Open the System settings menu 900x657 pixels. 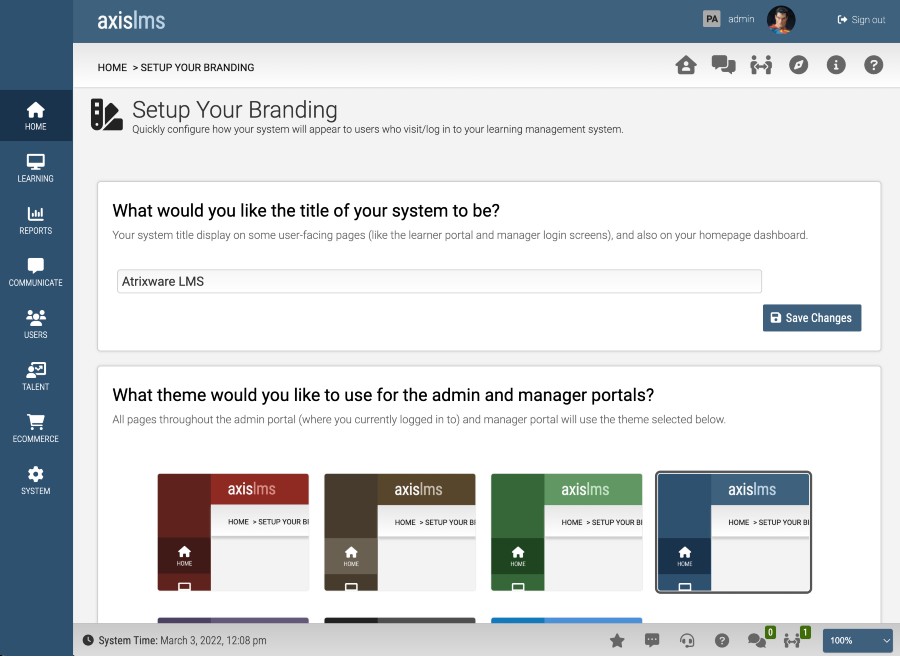coord(36,480)
